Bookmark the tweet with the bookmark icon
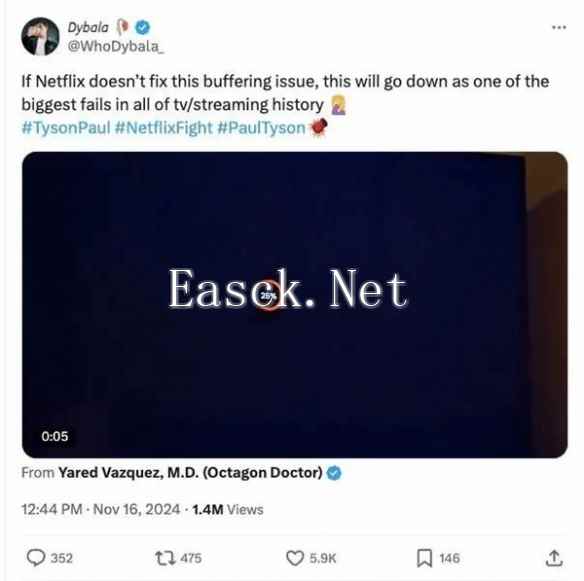The width and height of the screenshot is (584, 581). click(424, 558)
